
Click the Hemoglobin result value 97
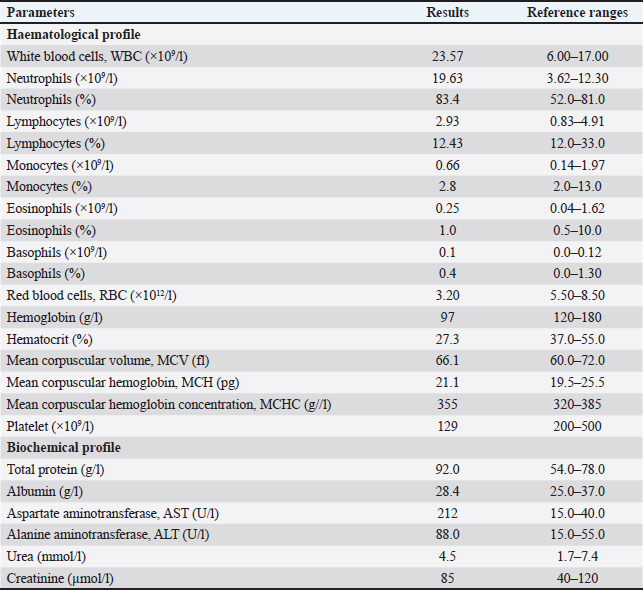[448, 317]
